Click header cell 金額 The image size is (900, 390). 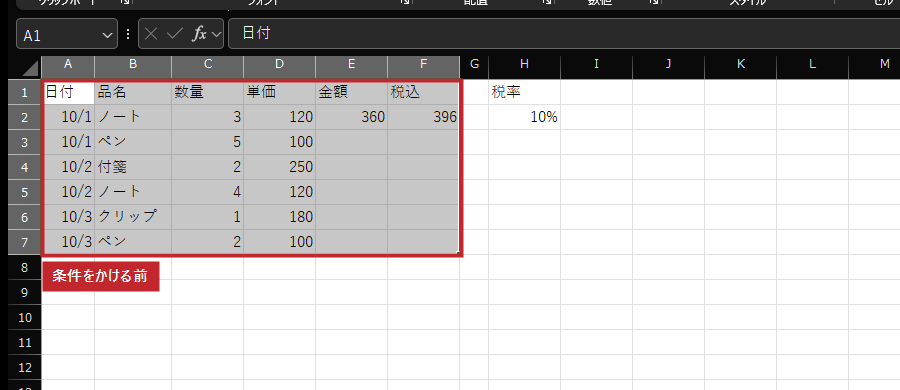pyautogui.click(x=352, y=92)
